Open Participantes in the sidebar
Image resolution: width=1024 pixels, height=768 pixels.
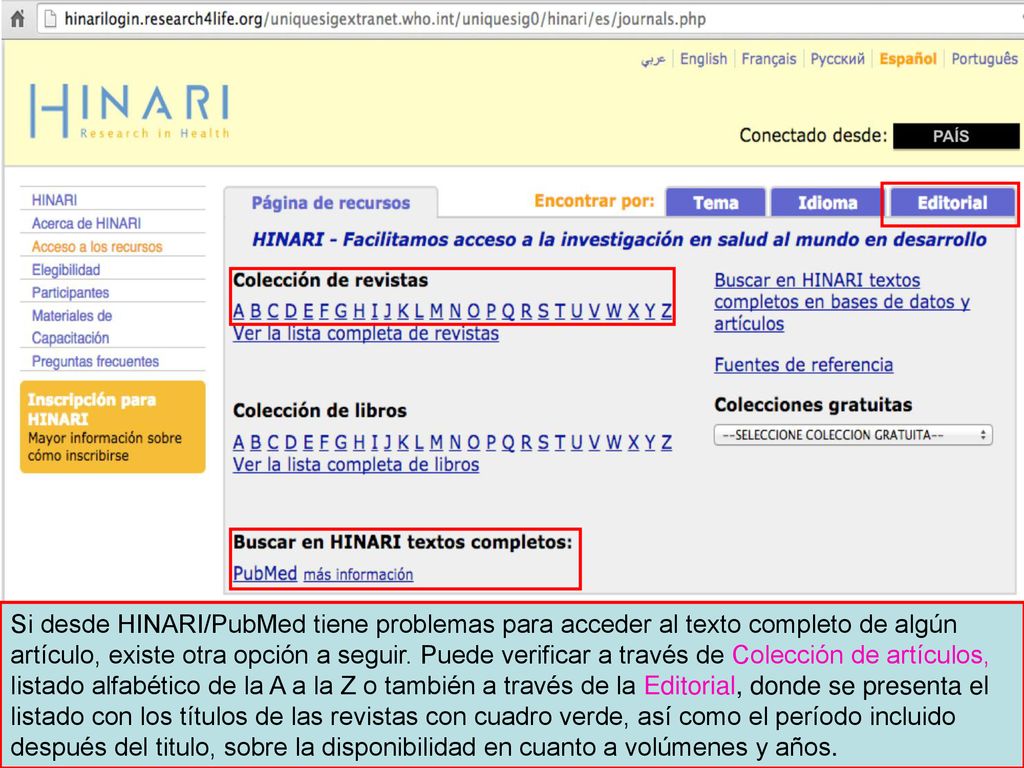70,293
